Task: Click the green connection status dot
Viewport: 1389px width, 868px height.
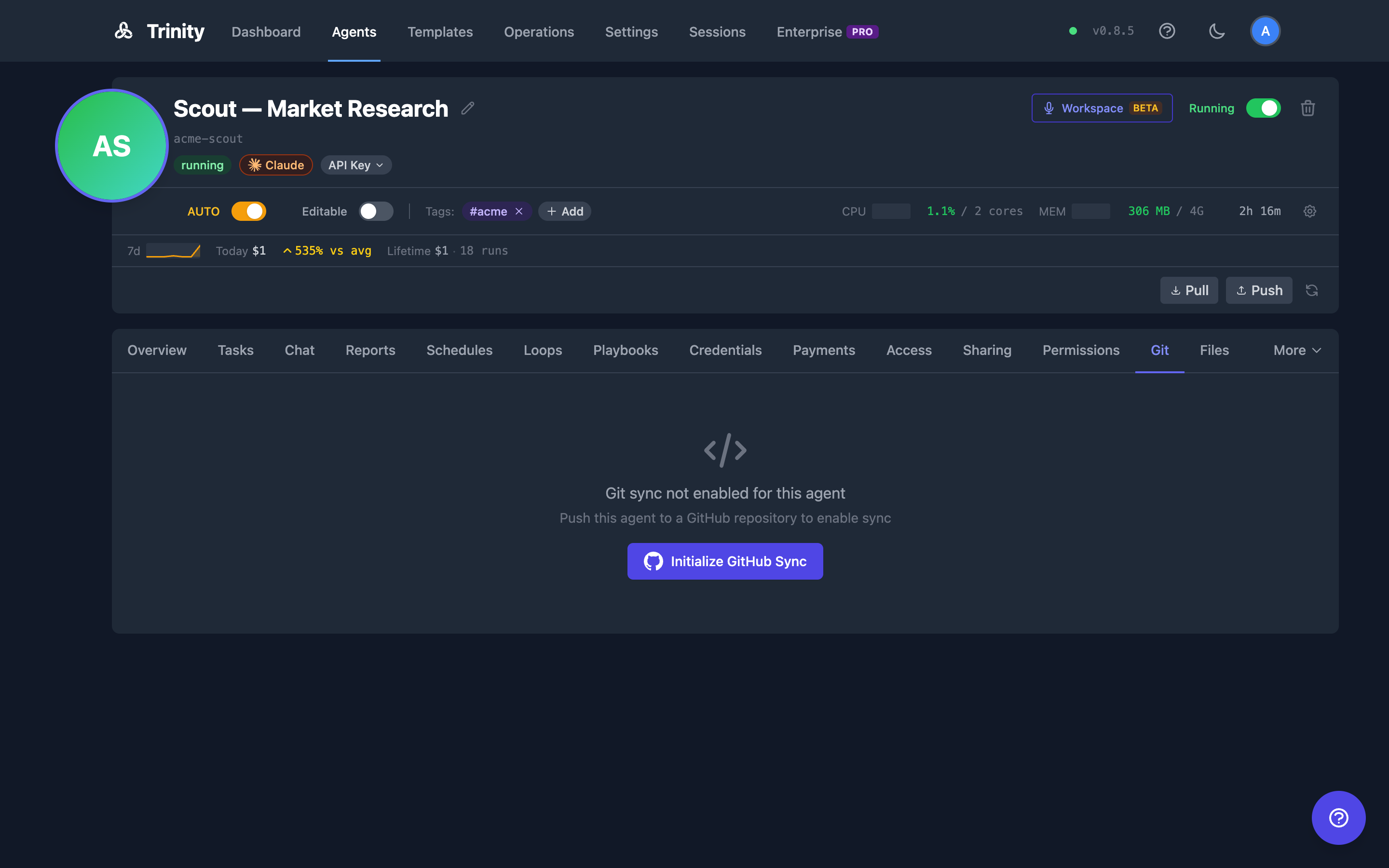Action: click(x=1073, y=31)
